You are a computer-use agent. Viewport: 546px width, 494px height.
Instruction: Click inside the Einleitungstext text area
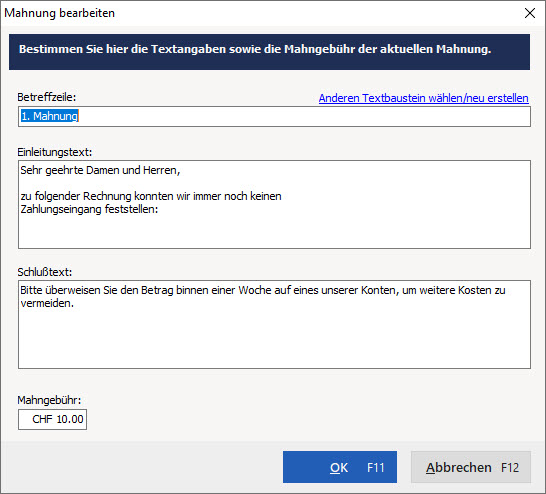pyautogui.click(x=274, y=204)
